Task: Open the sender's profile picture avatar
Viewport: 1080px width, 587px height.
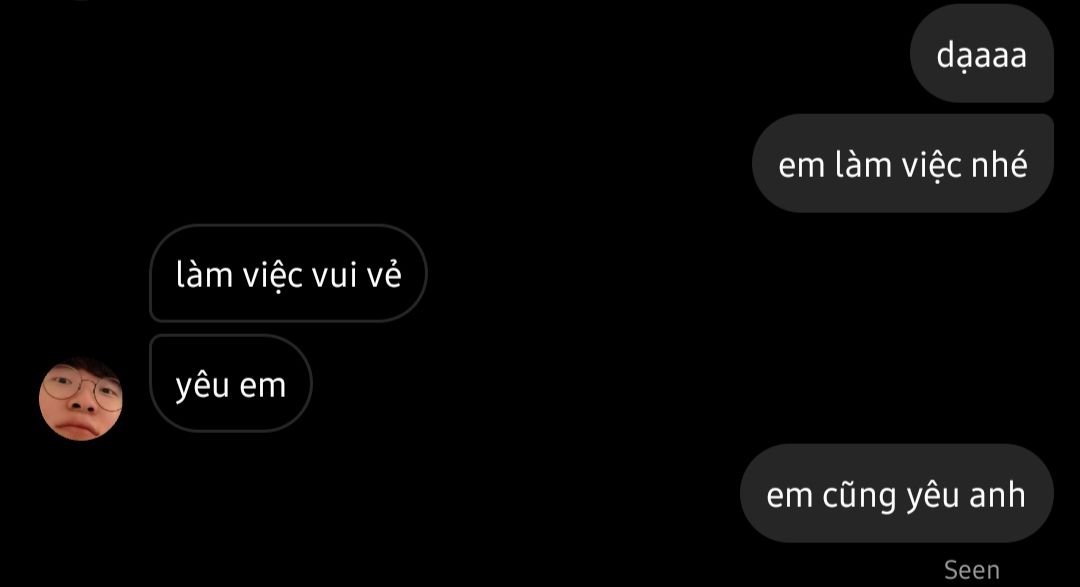Action: tap(81, 399)
